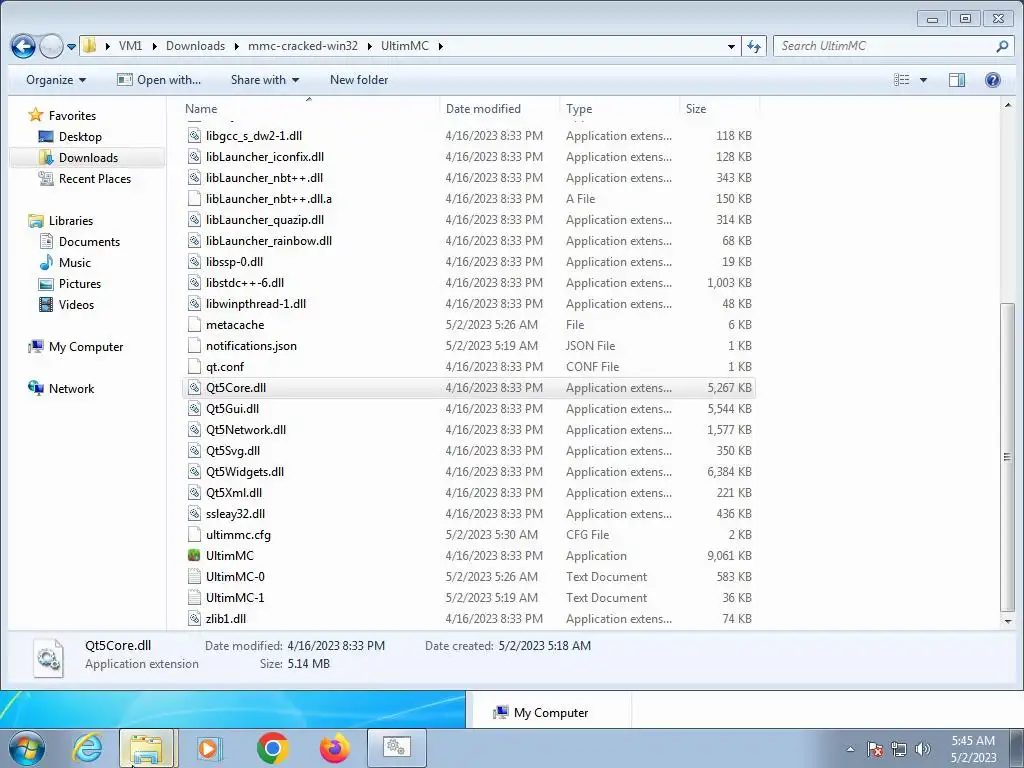
Task: Expand the arrow after Downloads breadcrumb
Action: pos(237,46)
